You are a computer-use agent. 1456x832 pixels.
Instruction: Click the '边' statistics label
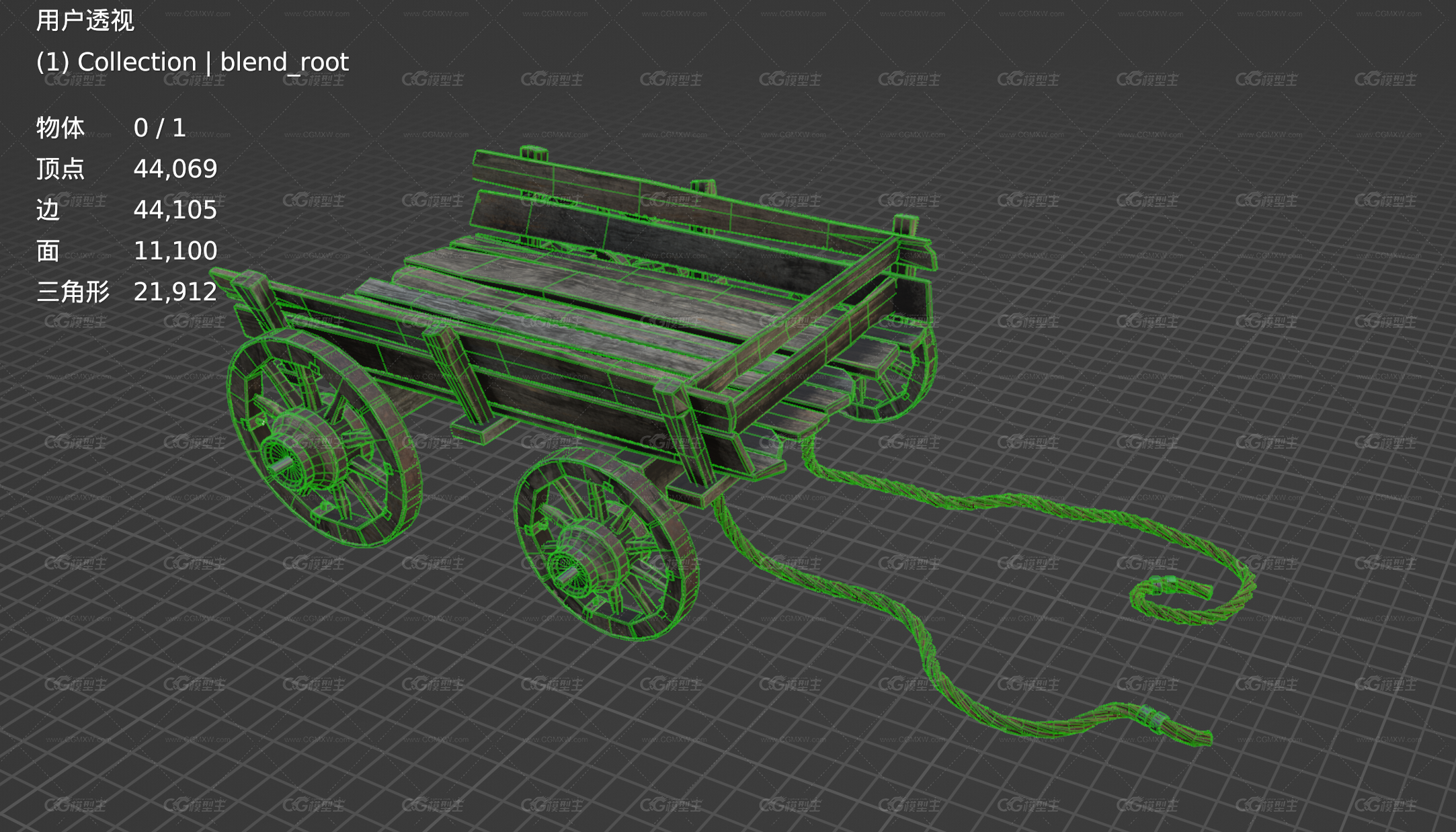pos(48,210)
